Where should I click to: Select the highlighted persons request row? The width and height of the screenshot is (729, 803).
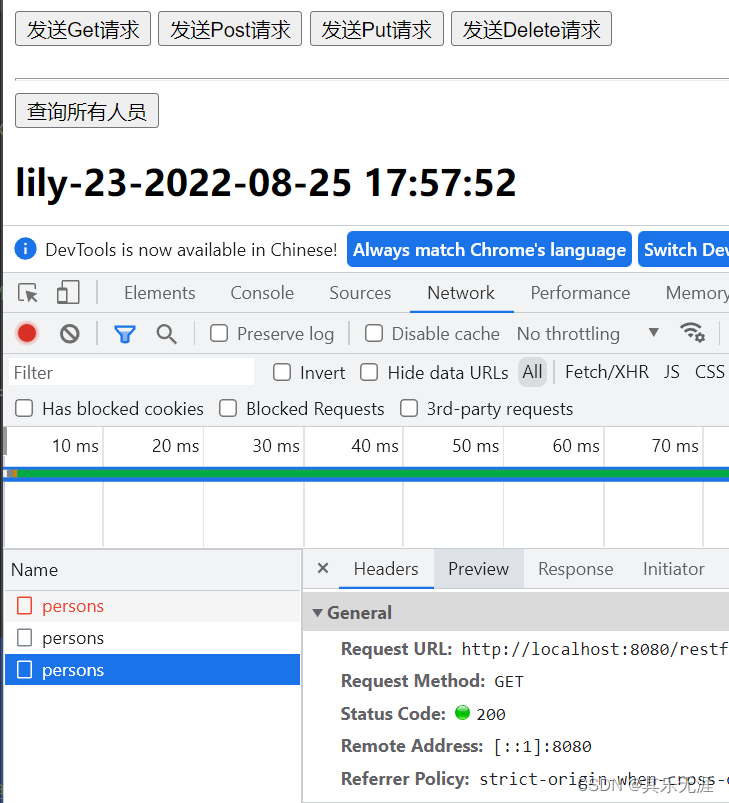153,670
